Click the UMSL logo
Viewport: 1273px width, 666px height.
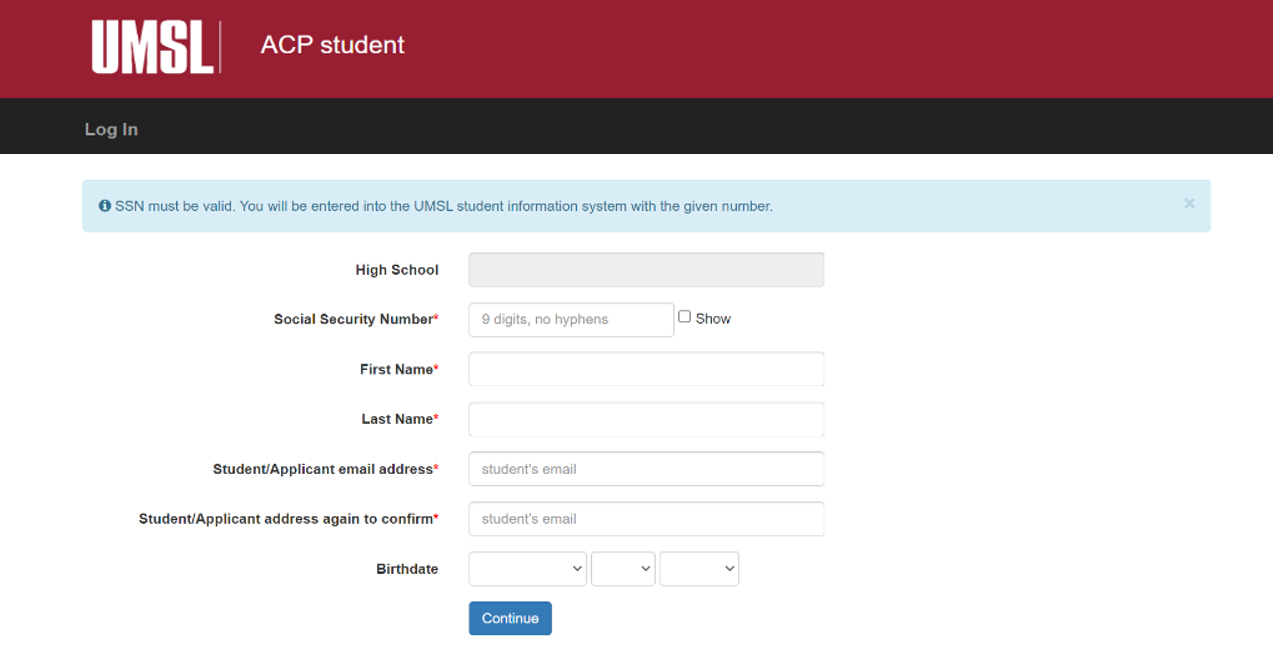pos(154,46)
